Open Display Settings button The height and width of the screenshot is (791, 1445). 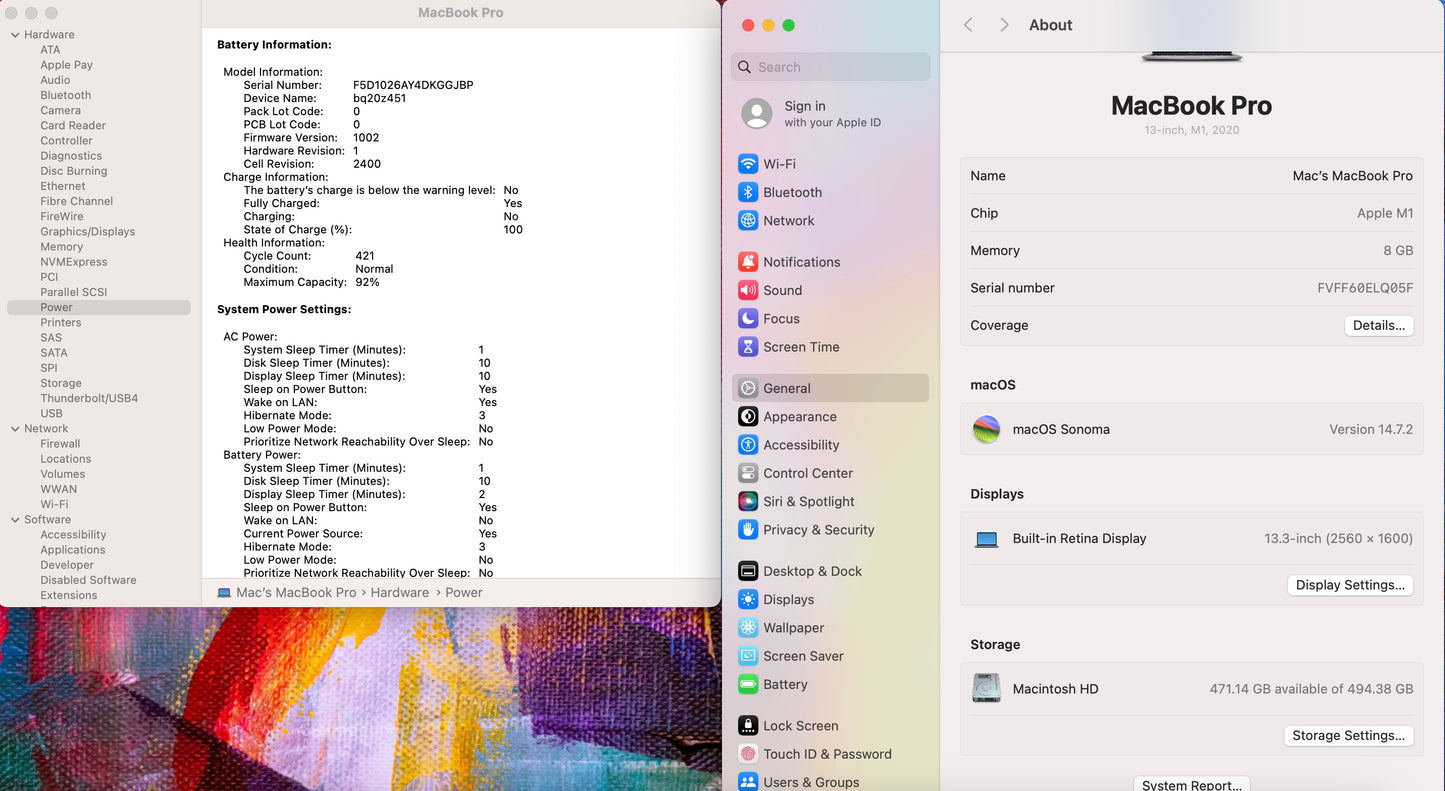(1350, 585)
